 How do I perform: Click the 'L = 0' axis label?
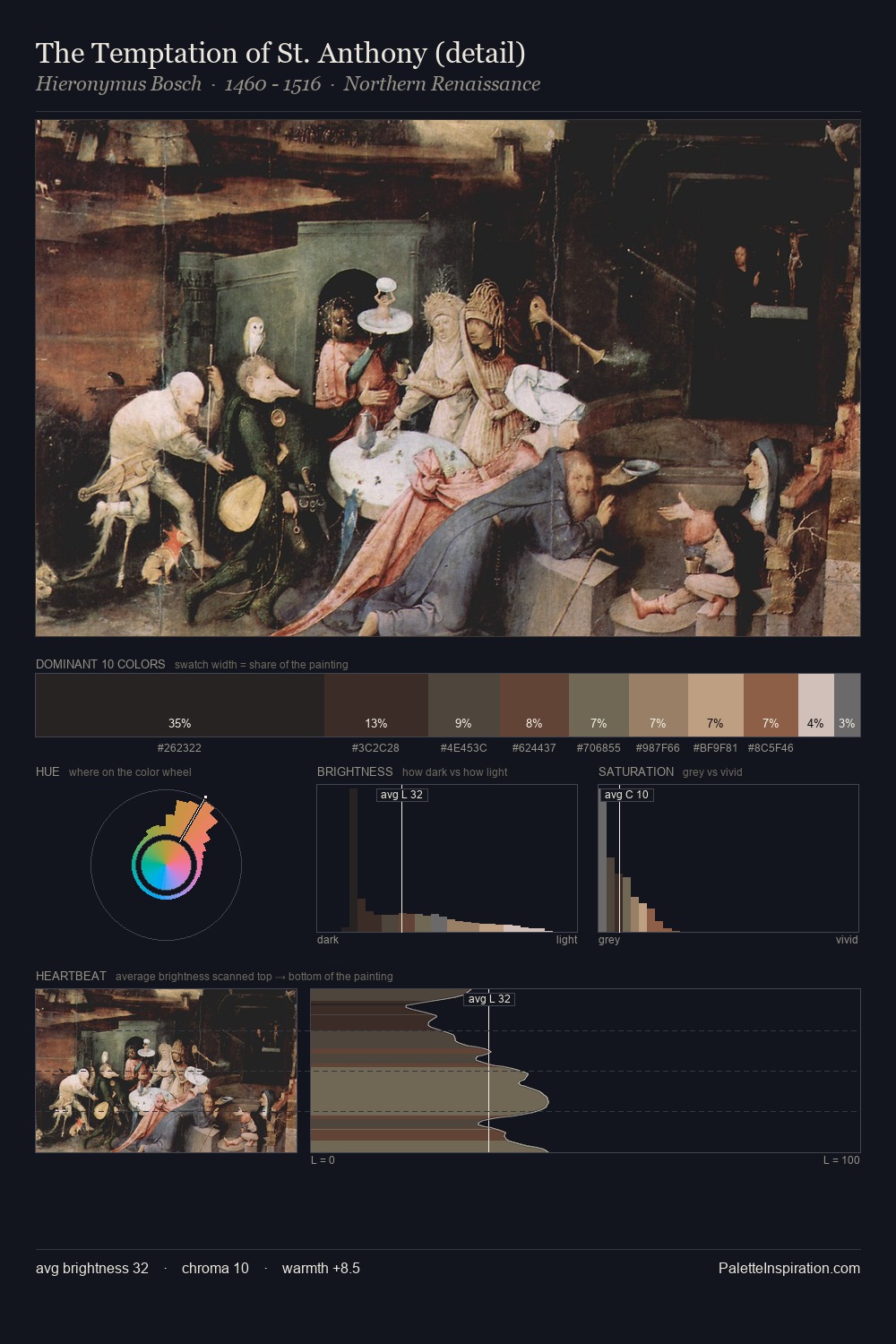click(323, 1160)
